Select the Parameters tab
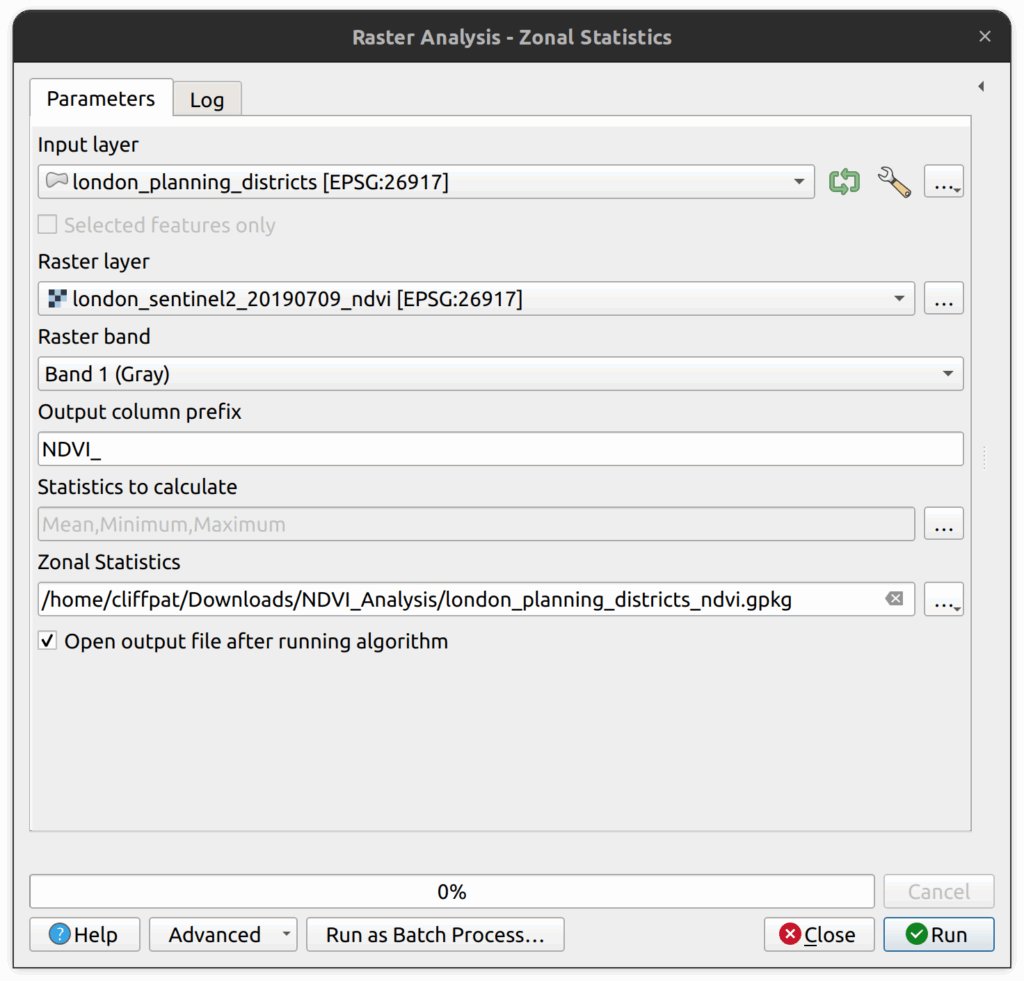This screenshot has width=1024, height=981. [101, 99]
